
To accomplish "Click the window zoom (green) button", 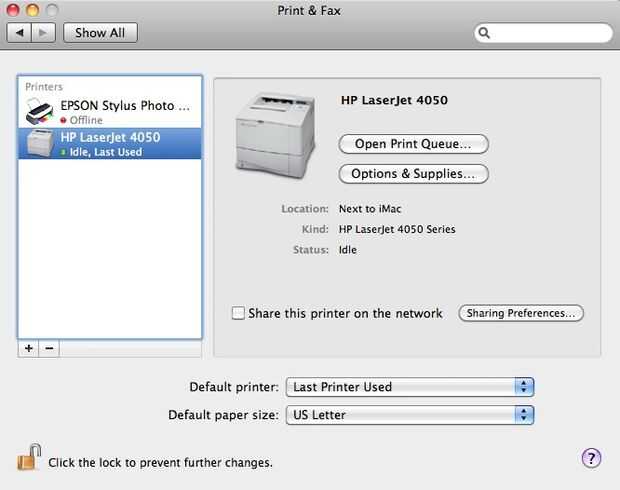I will [x=52, y=10].
